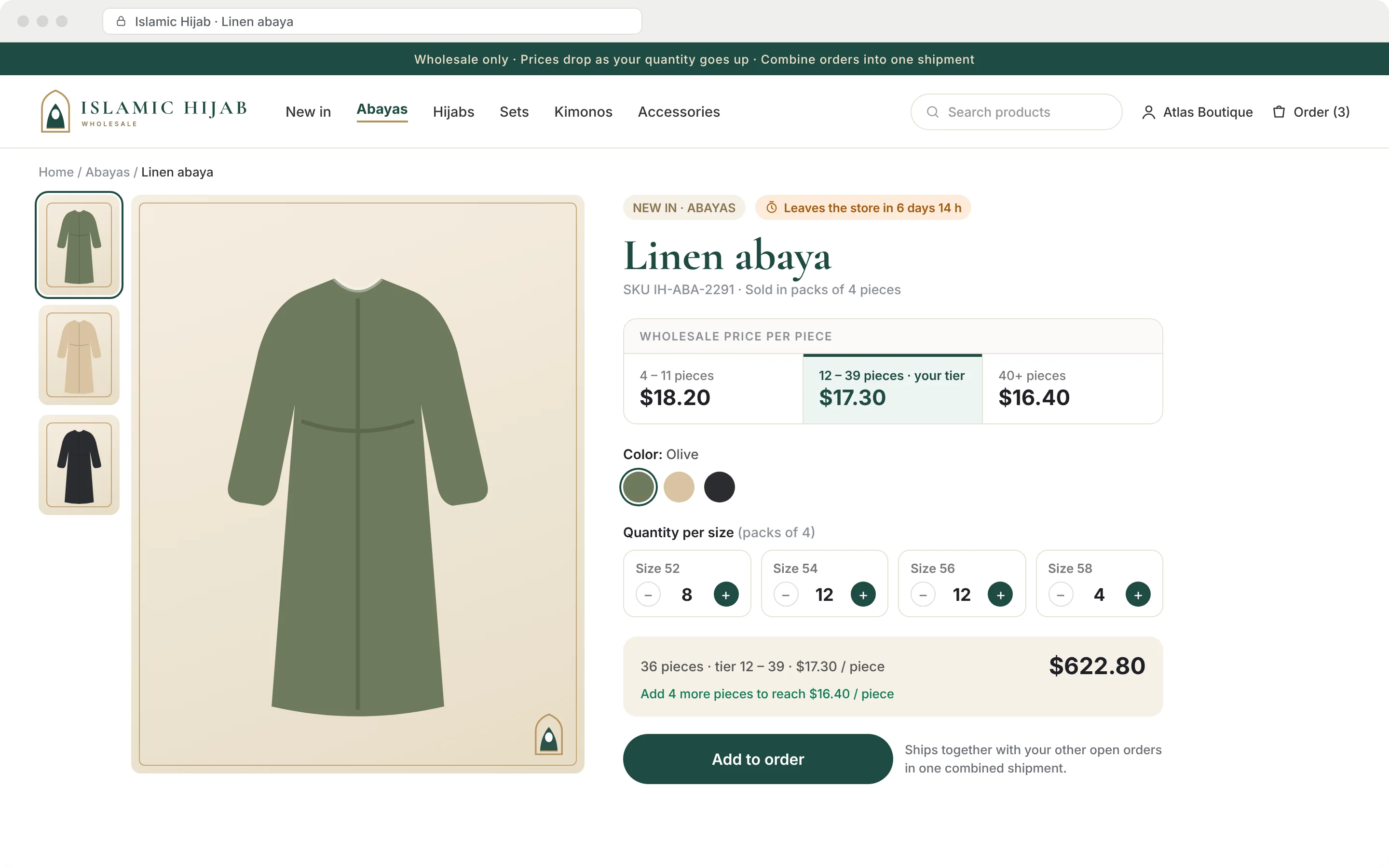Open the Kimonos category
The width and height of the screenshot is (1389, 868).
coord(583,112)
